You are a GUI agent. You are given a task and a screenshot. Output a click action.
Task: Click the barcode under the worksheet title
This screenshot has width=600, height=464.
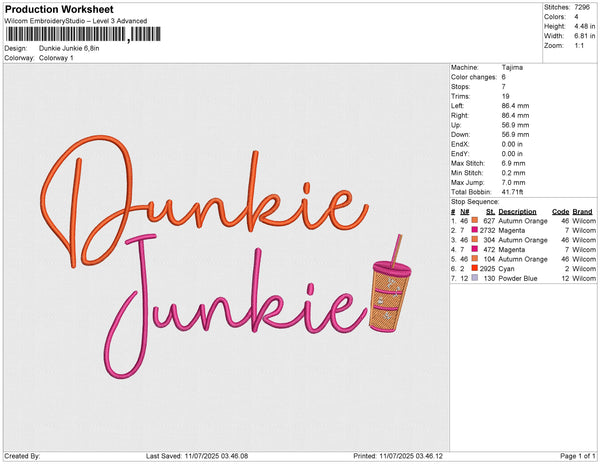(x=83, y=34)
